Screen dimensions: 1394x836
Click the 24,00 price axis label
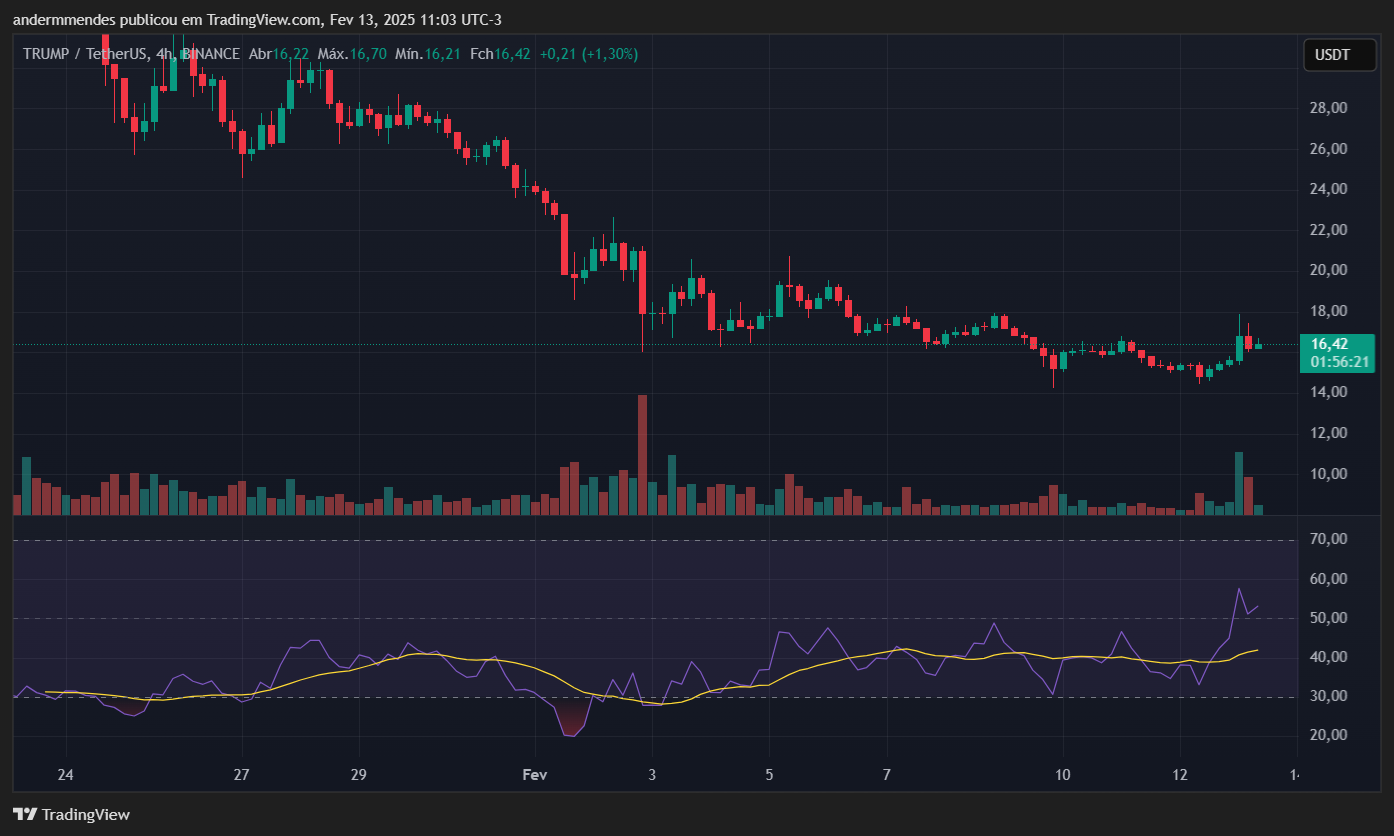(x=1328, y=189)
